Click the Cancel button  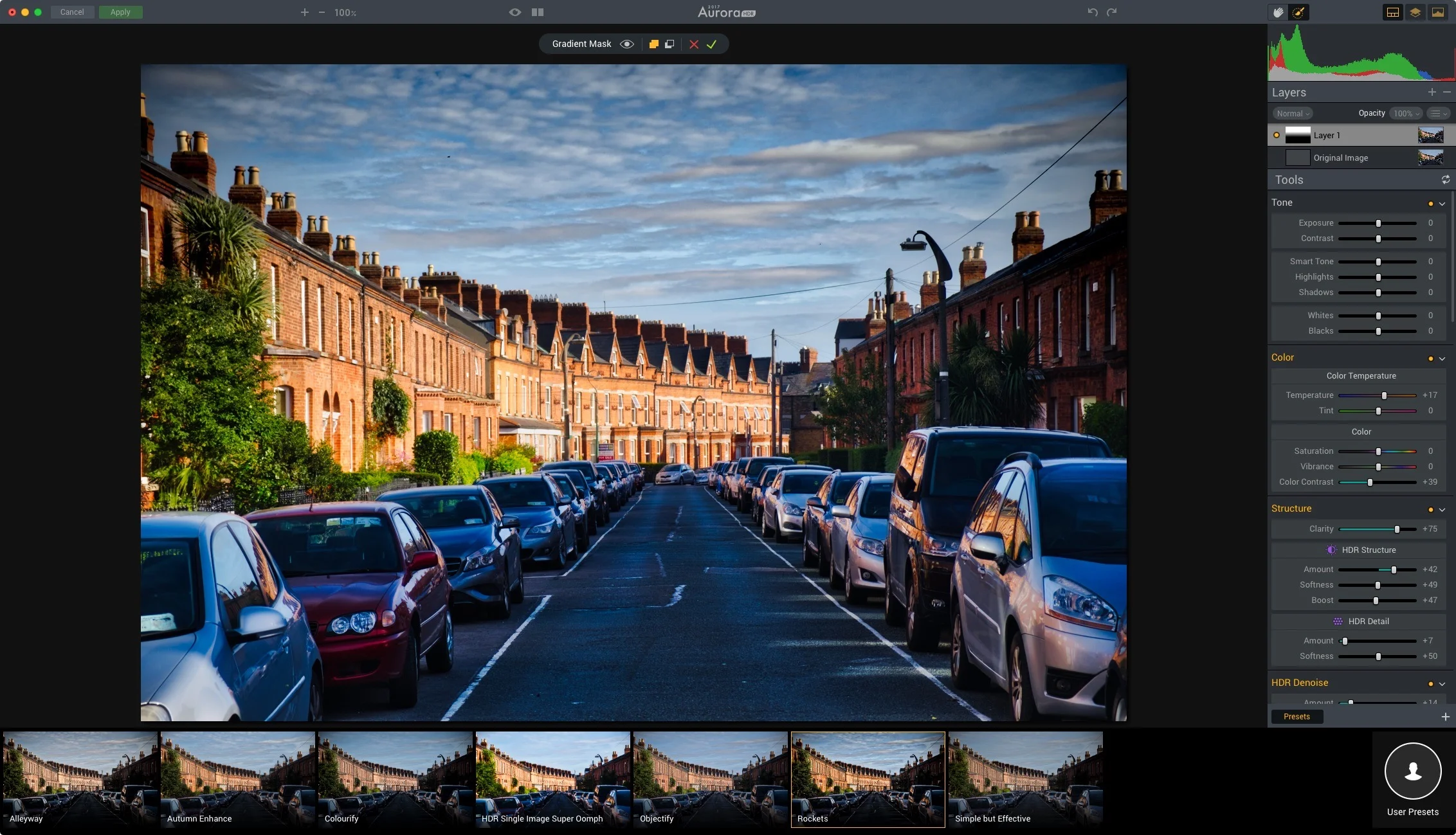[72, 12]
